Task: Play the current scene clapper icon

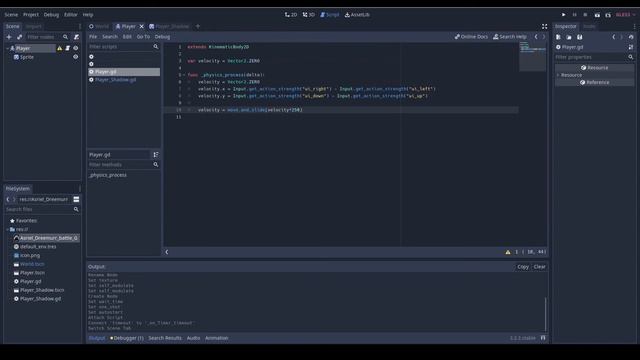Action: click(x=597, y=15)
